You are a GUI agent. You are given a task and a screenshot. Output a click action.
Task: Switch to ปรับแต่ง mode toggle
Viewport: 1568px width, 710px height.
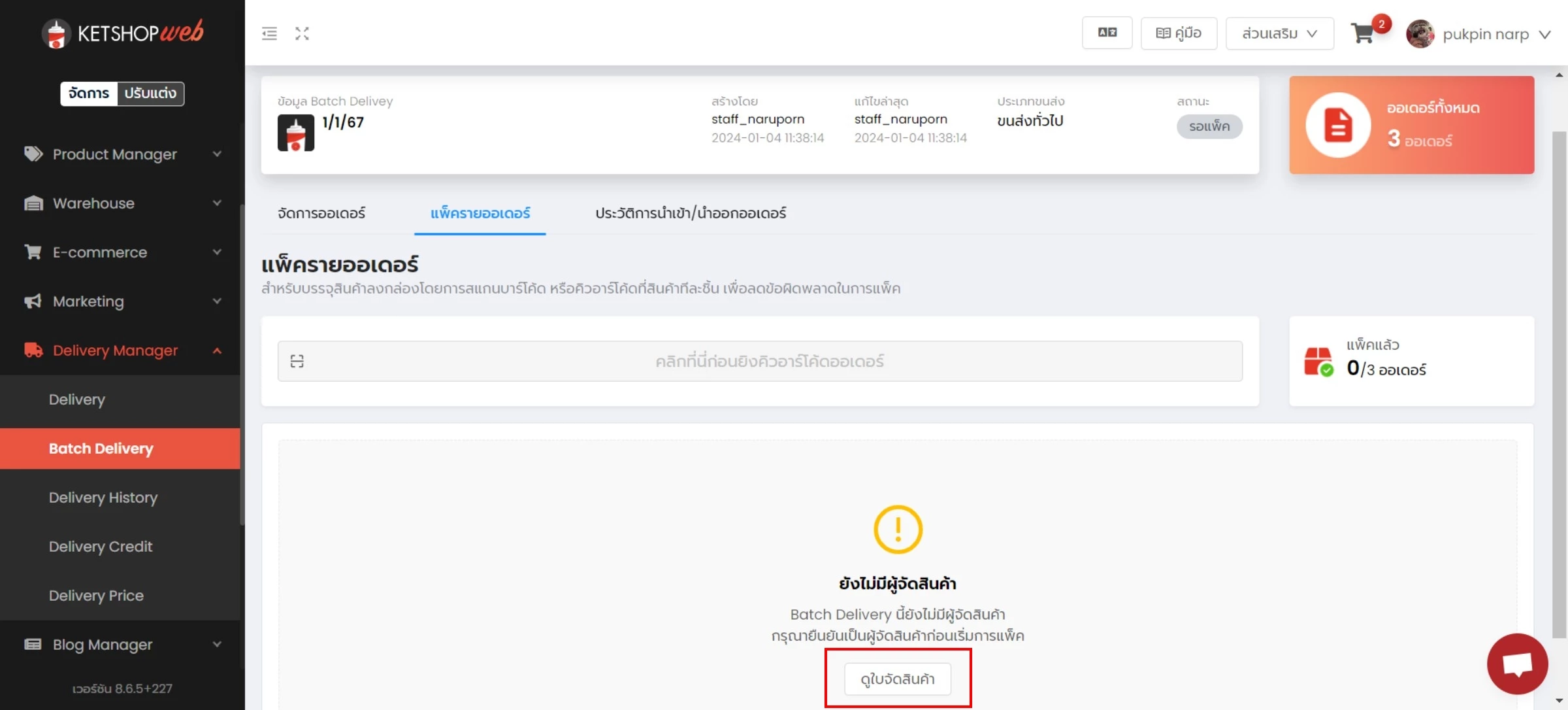pos(150,93)
